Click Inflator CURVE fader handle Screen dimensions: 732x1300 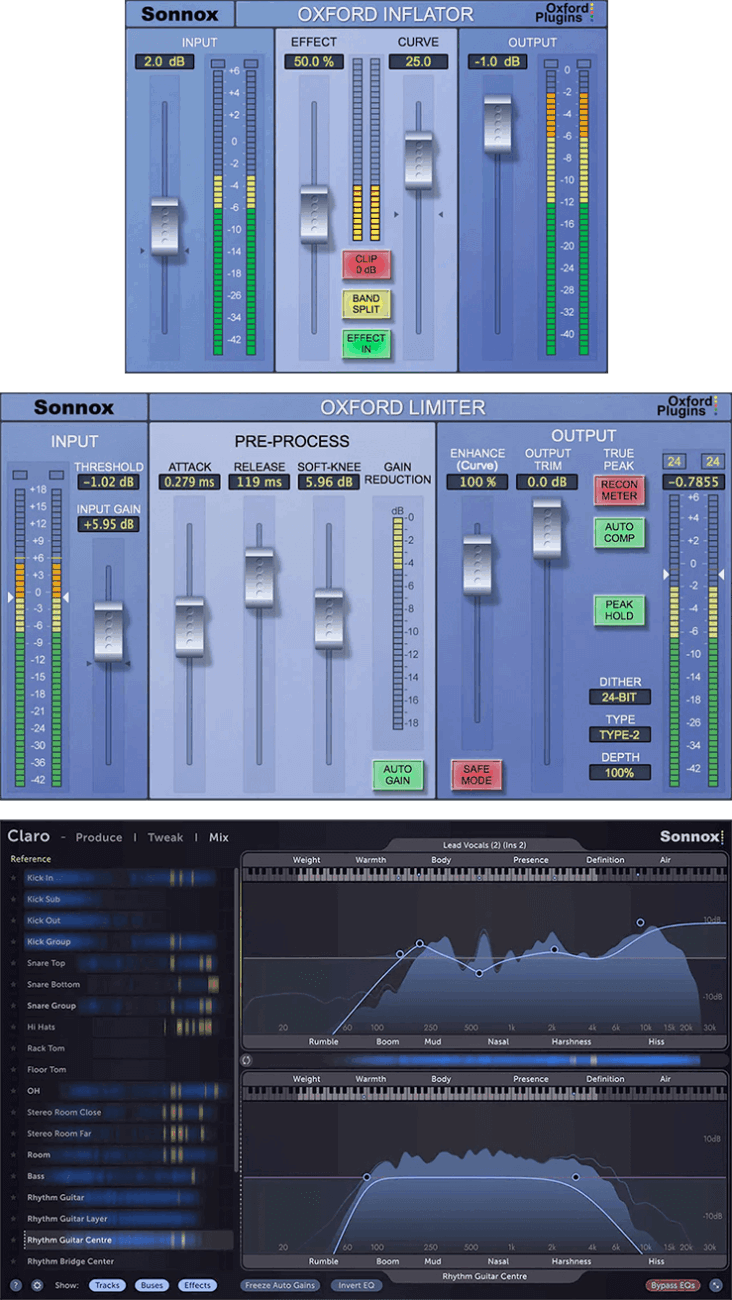point(418,161)
